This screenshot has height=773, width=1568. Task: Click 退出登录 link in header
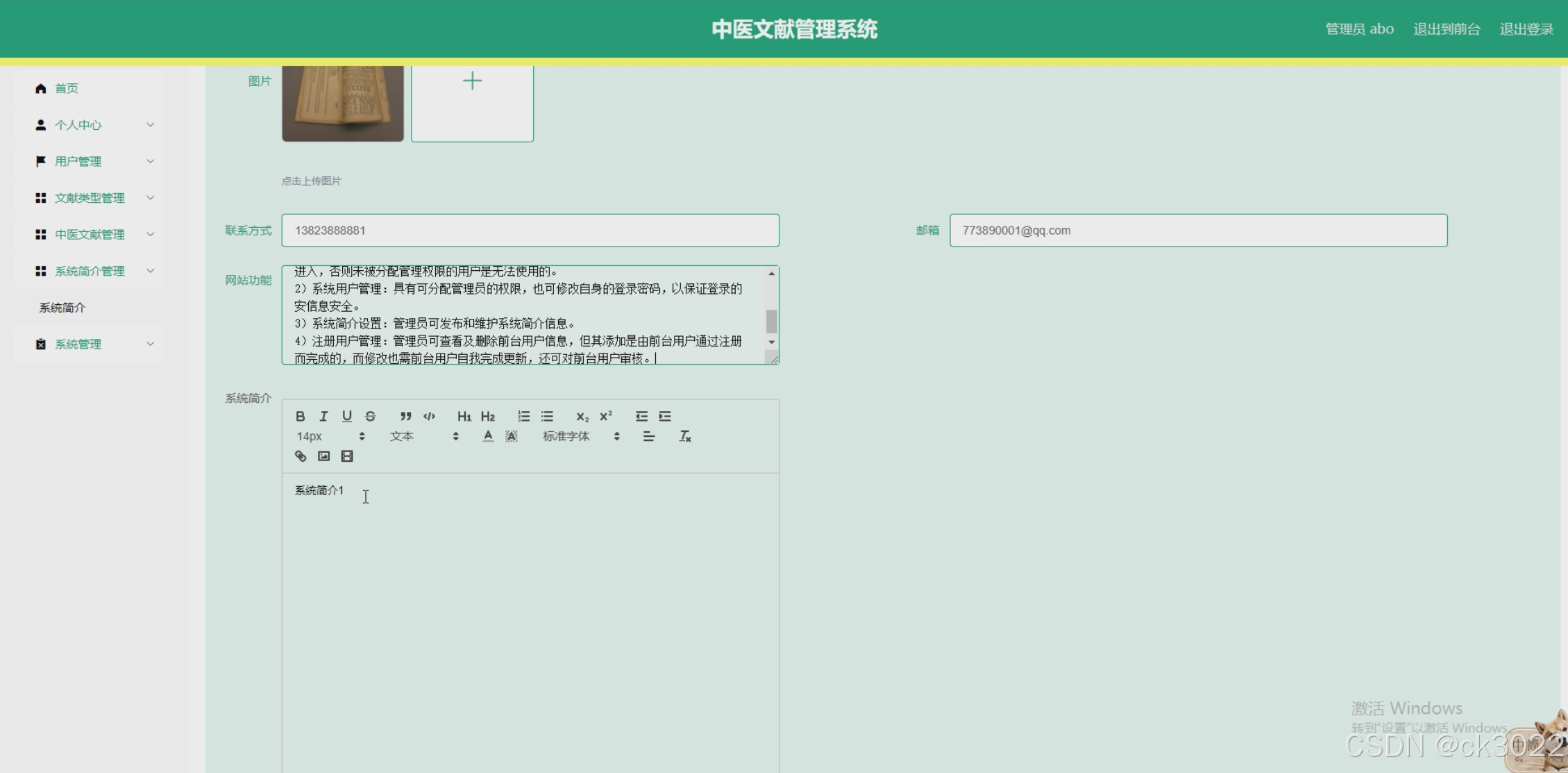[1526, 29]
